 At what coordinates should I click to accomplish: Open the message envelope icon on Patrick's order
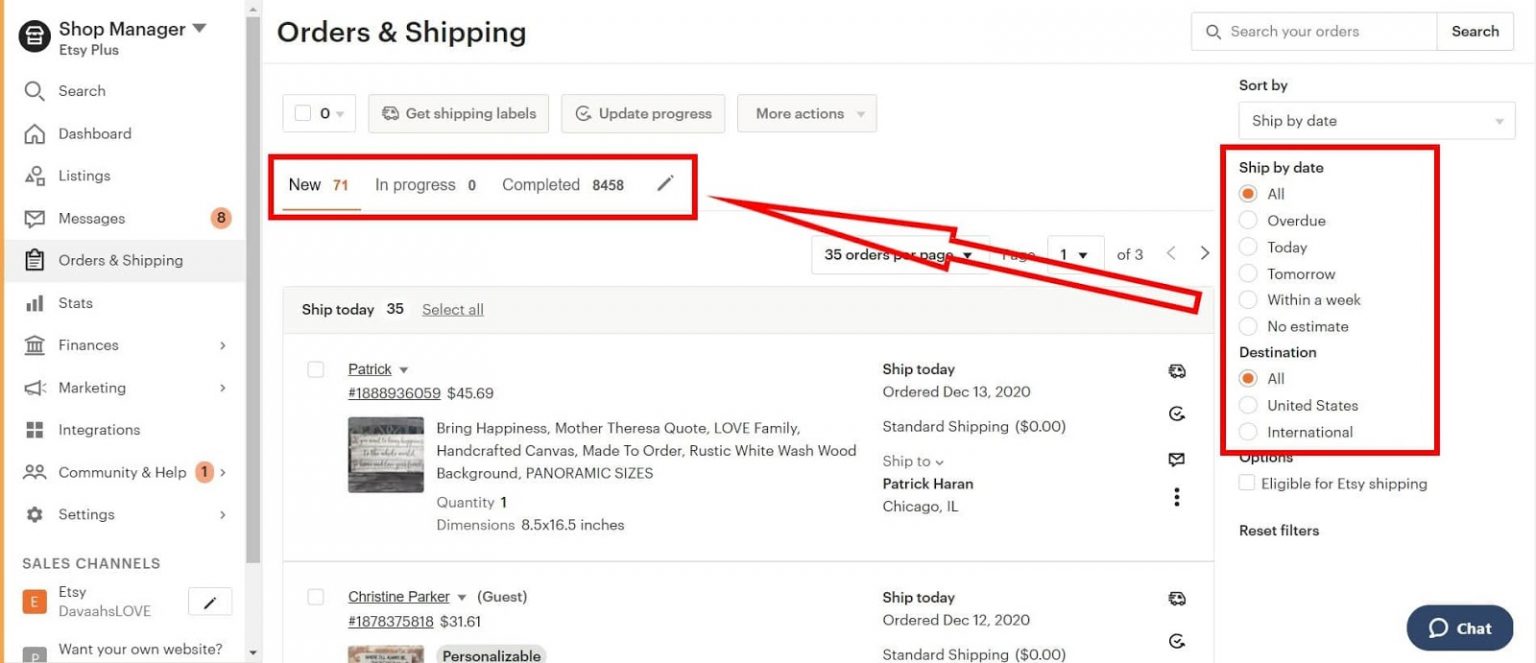click(1177, 458)
